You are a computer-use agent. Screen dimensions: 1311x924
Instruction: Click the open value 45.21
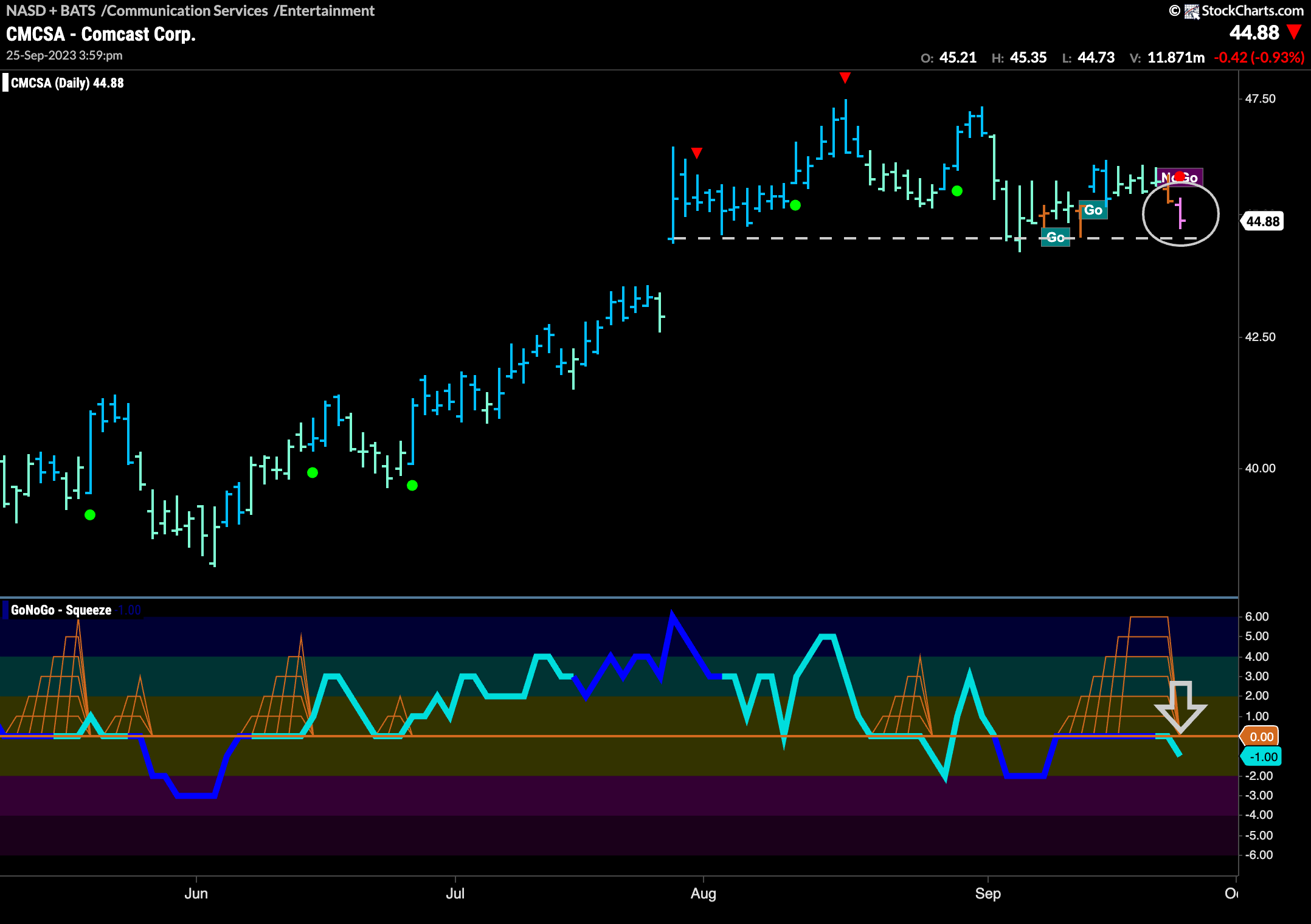click(x=958, y=58)
